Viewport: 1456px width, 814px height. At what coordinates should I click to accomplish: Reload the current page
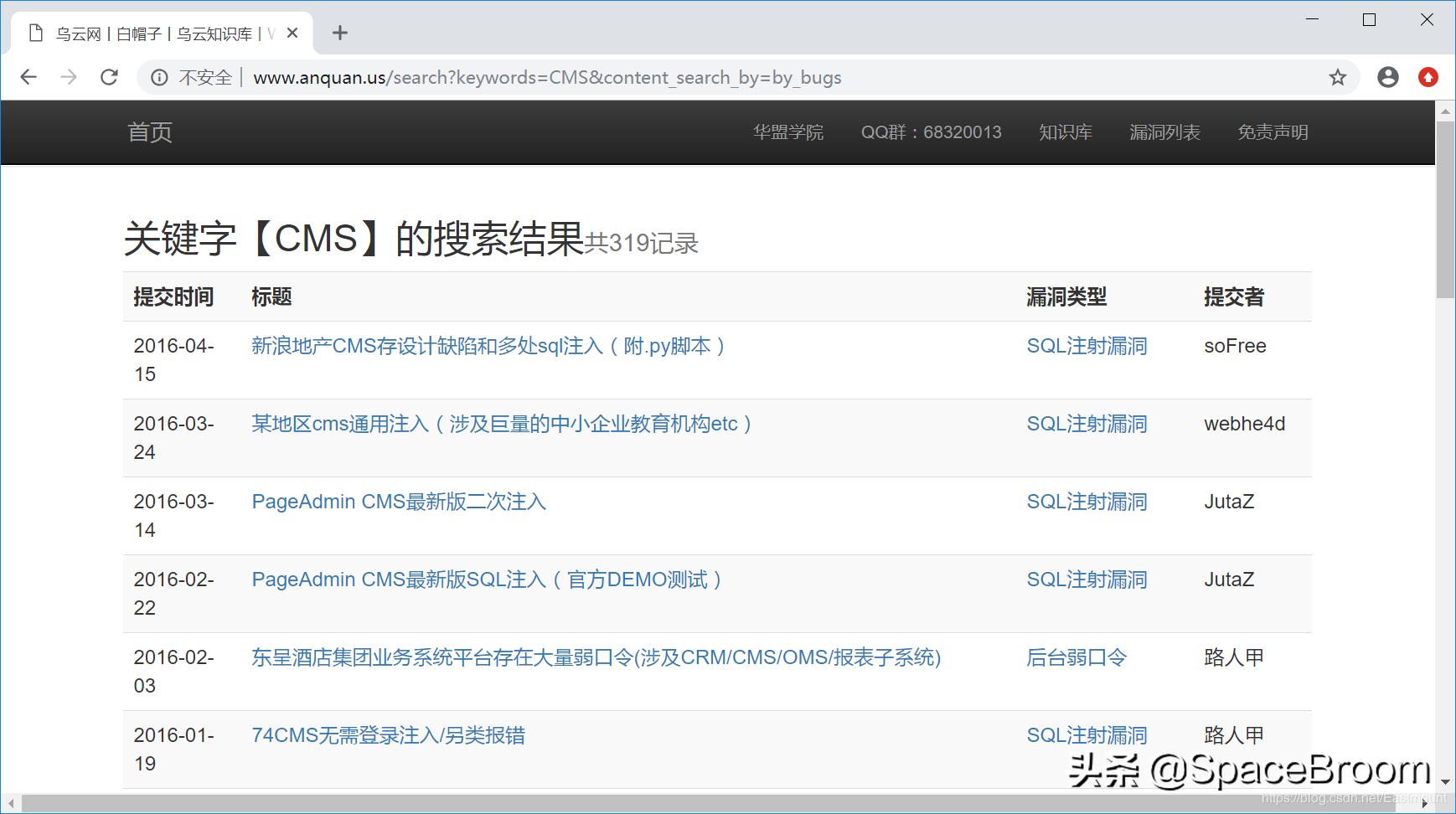click(x=109, y=77)
